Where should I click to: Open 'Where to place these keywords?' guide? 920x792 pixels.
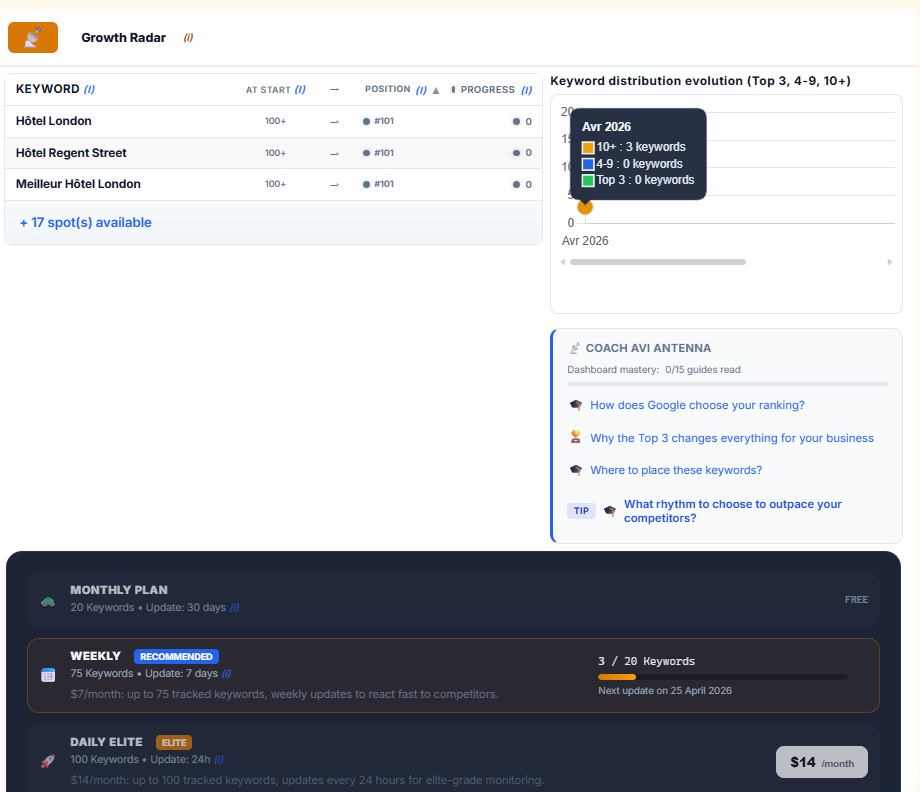(676, 470)
